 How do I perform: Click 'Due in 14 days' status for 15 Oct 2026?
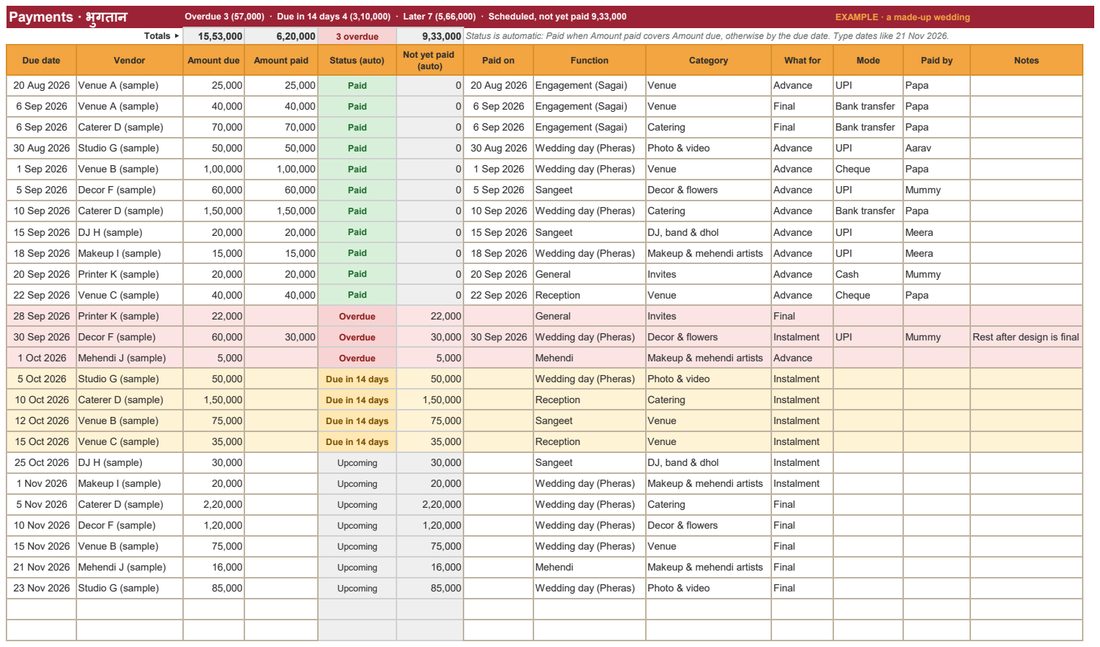[357, 442]
